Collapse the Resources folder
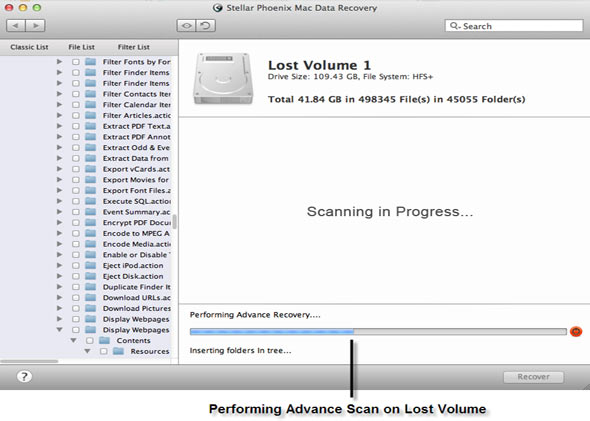The width and height of the screenshot is (590, 421). tap(87, 351)
